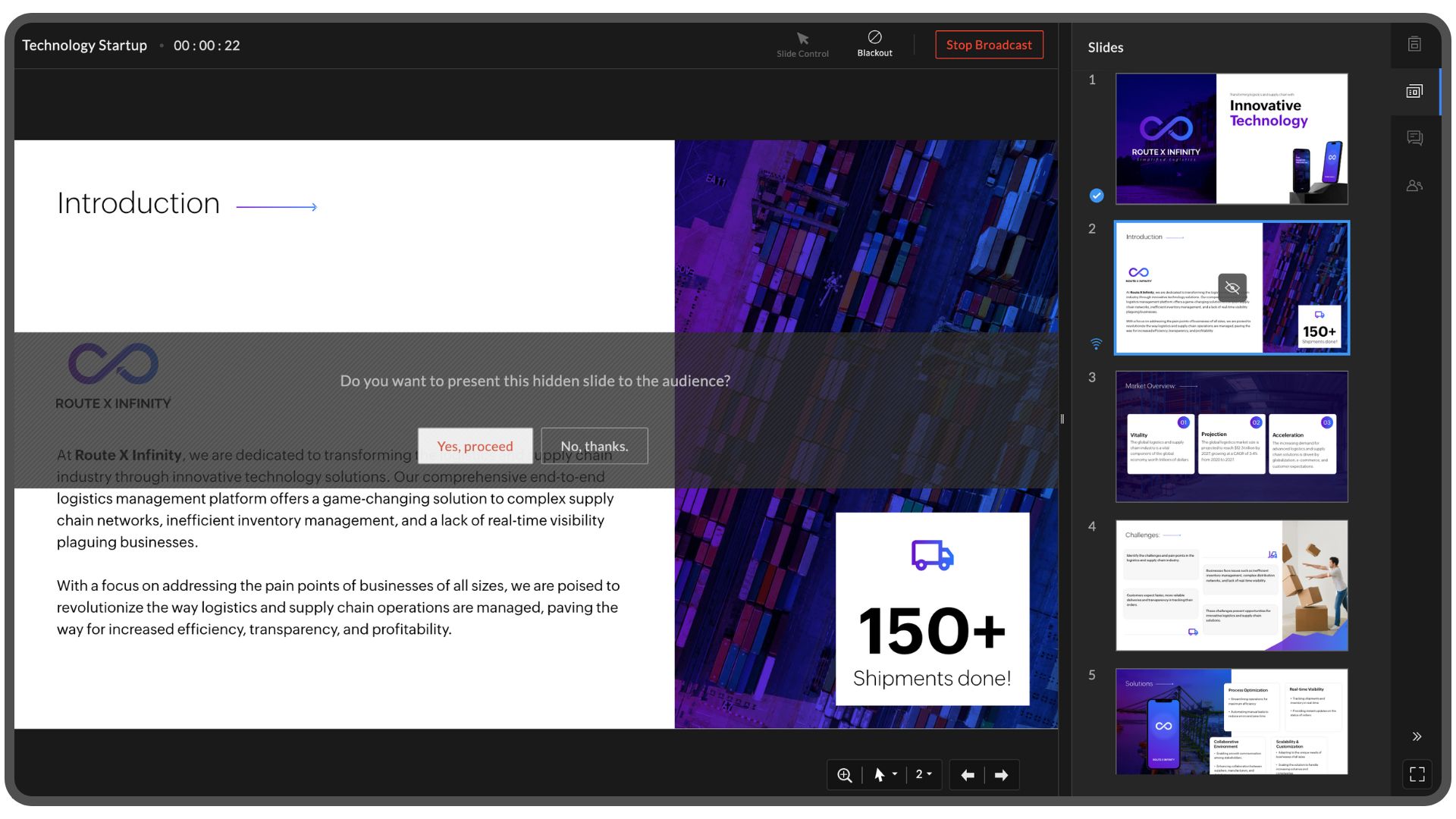Open the notes panel icon in sidebar
This screenshot has height=819, width=1456.
(x=1414, y=44)
